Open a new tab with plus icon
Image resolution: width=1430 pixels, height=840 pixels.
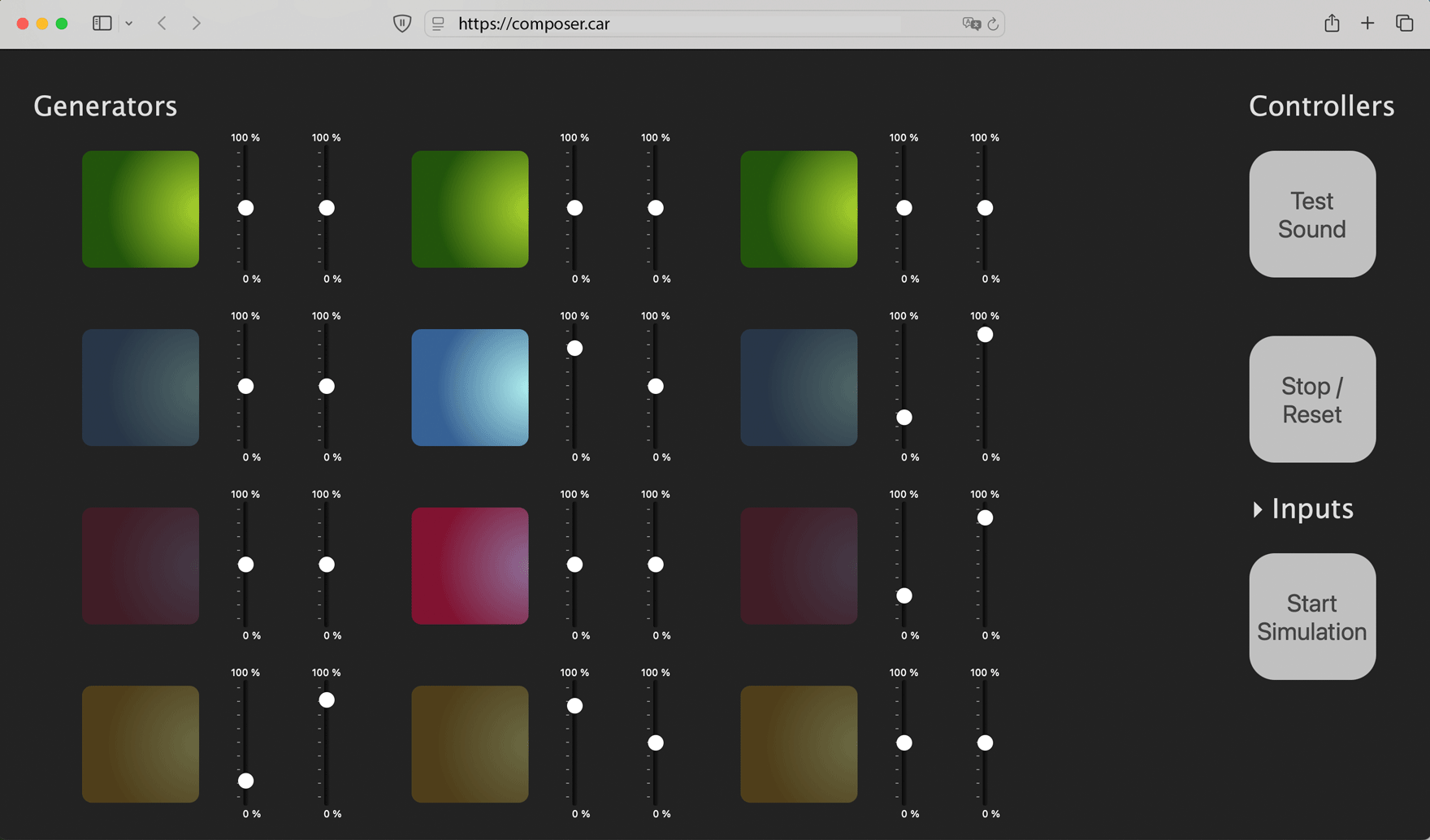coord(1367,24)
